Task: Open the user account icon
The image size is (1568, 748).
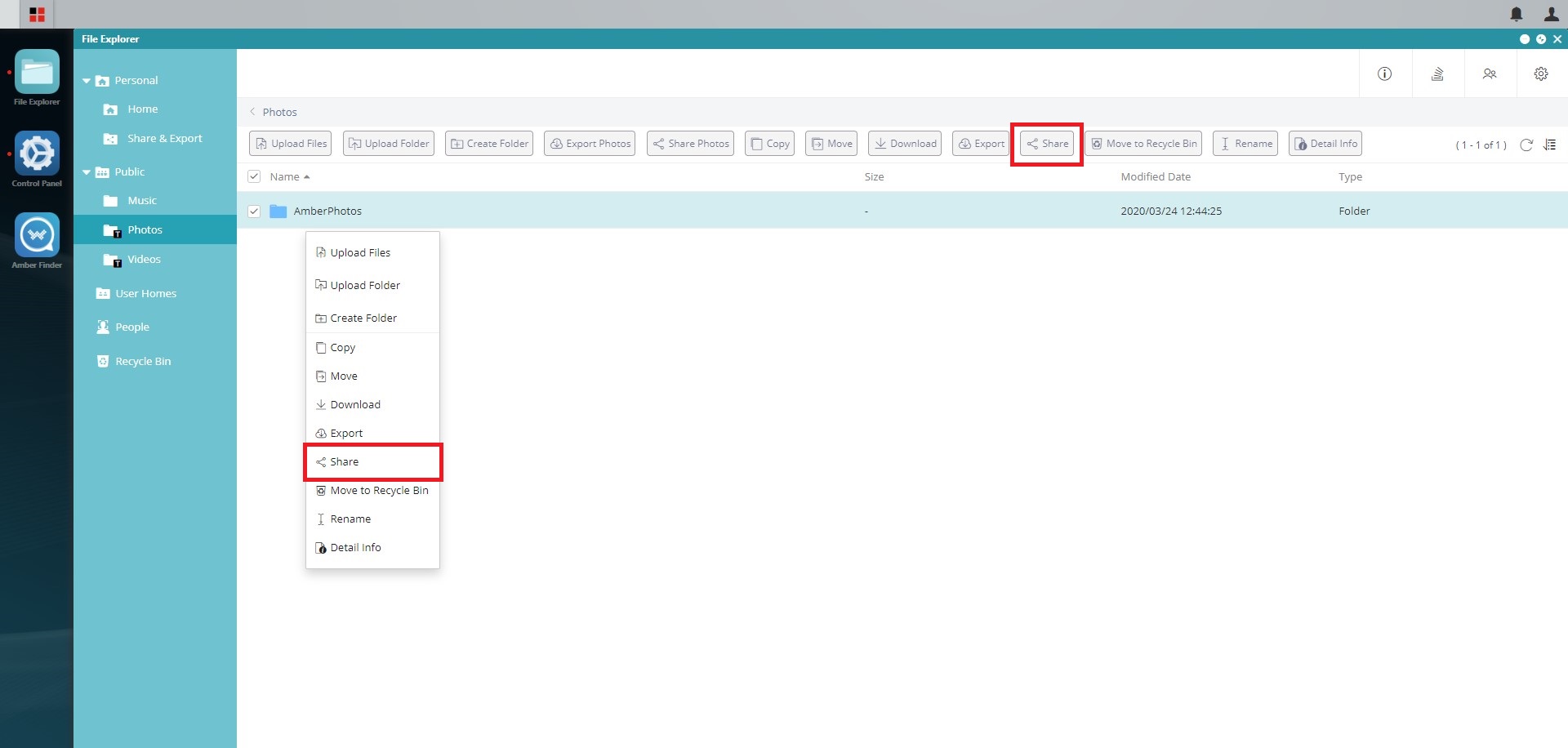Action: tap(1551, 14)
